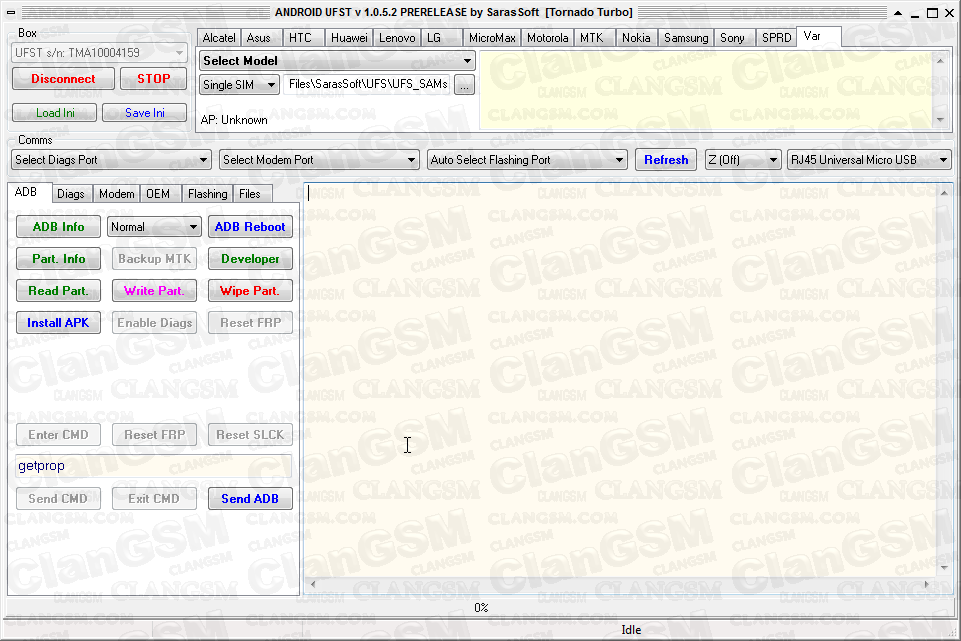Open the Single SIM dropdown

pos(240,85)
